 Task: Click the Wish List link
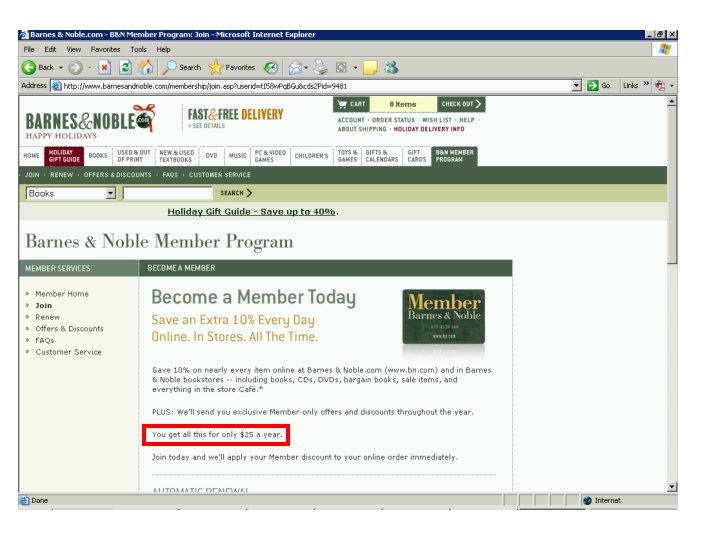tap(437, 120)
